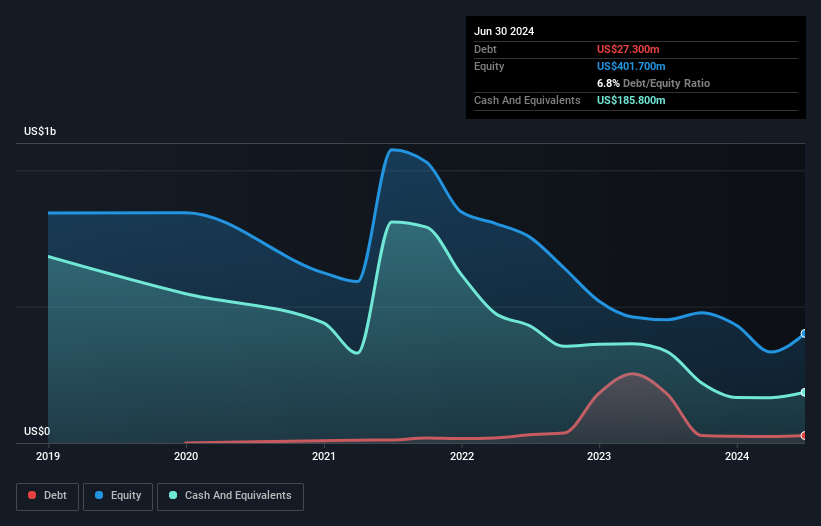Click the 2021 x-axis label
The image size is (821, 526).
[324, 456]
